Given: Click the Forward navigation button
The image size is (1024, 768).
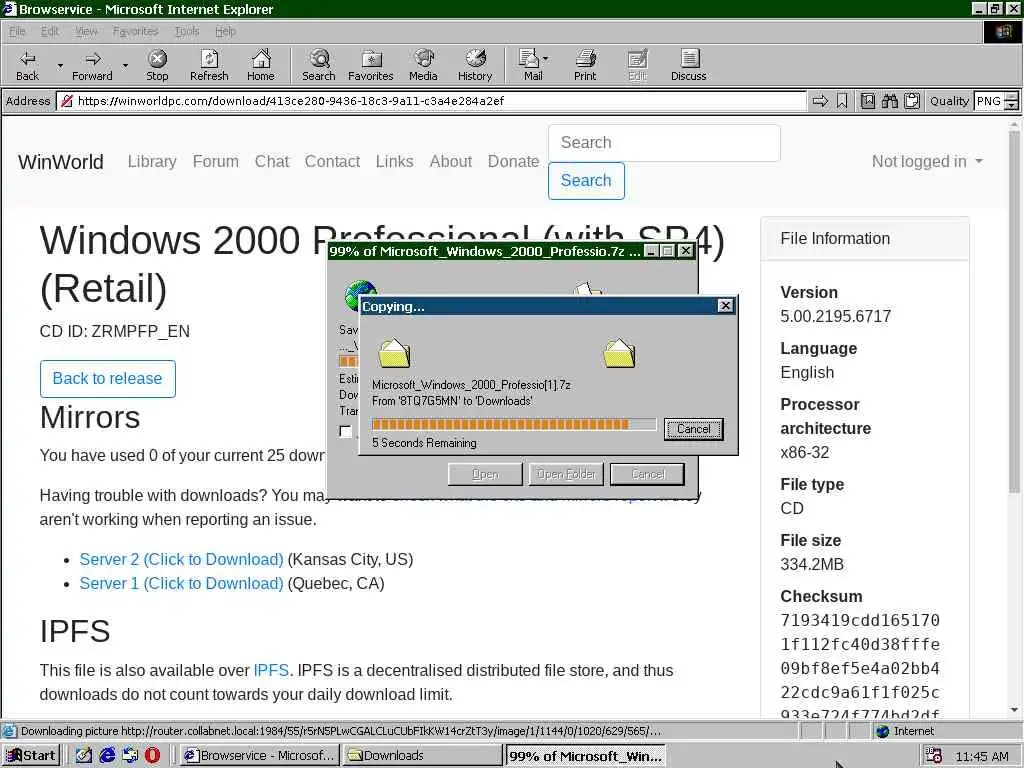Looking at the screenshot, I should pyautogui.click(x=92, y=65).
